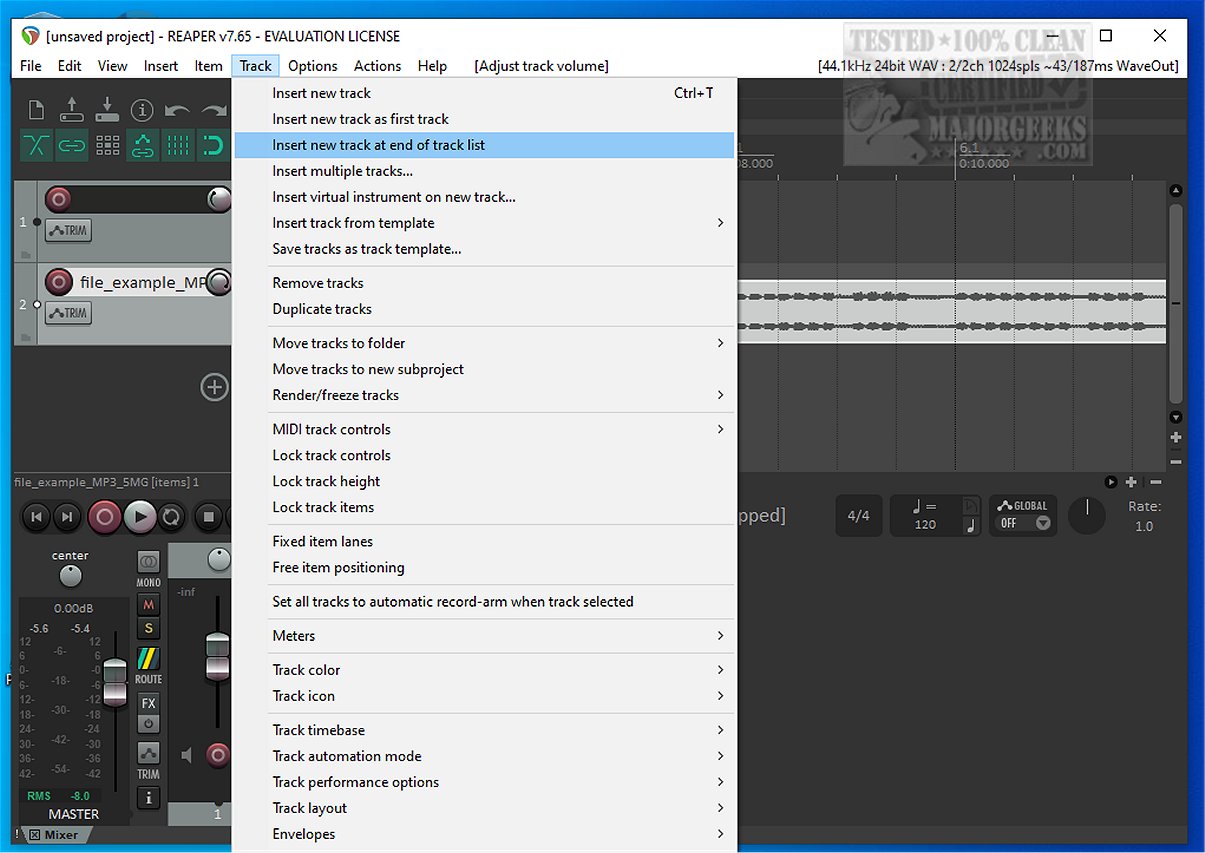Click mixer track 1 speaker monitor icon
The image size is (1205, 853).
tap(187, 755)
